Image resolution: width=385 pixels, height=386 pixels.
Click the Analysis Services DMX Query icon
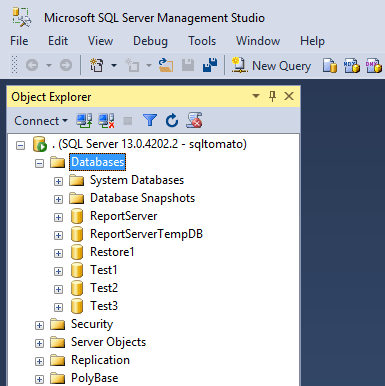(374, 66)
